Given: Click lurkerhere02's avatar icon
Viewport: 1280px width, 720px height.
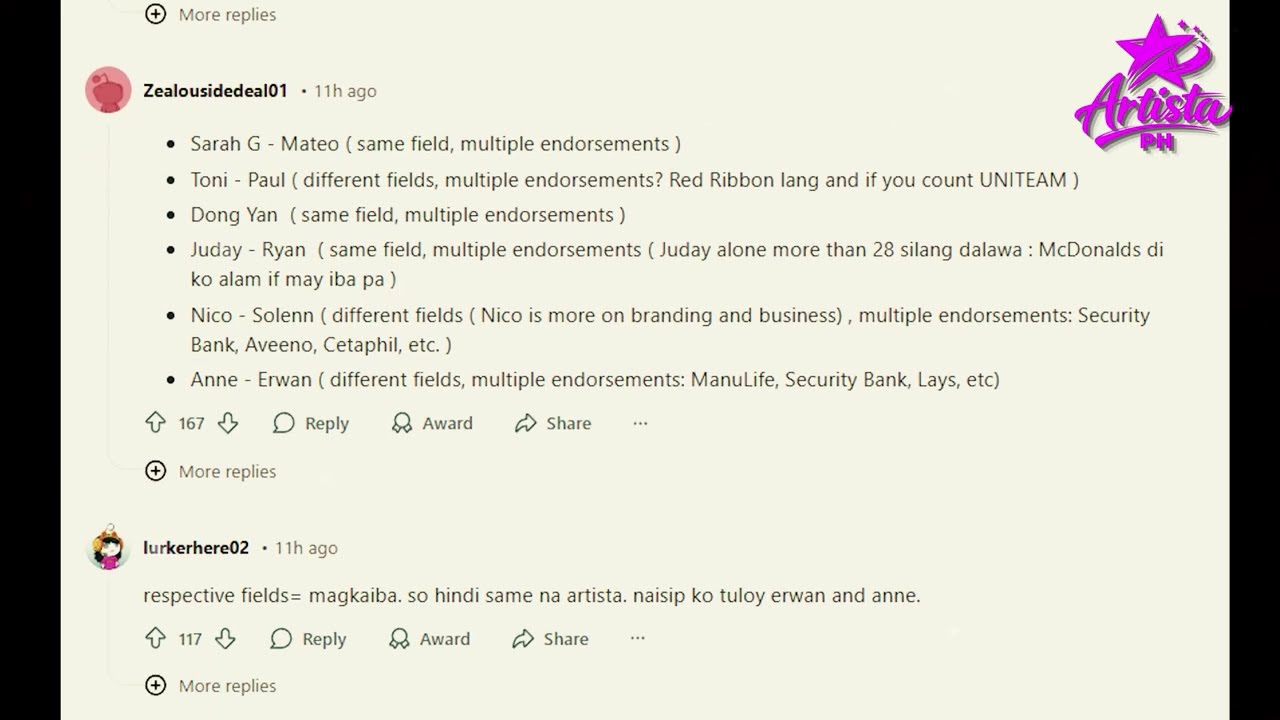Looking at the screenshot, I should pos(108,548).
